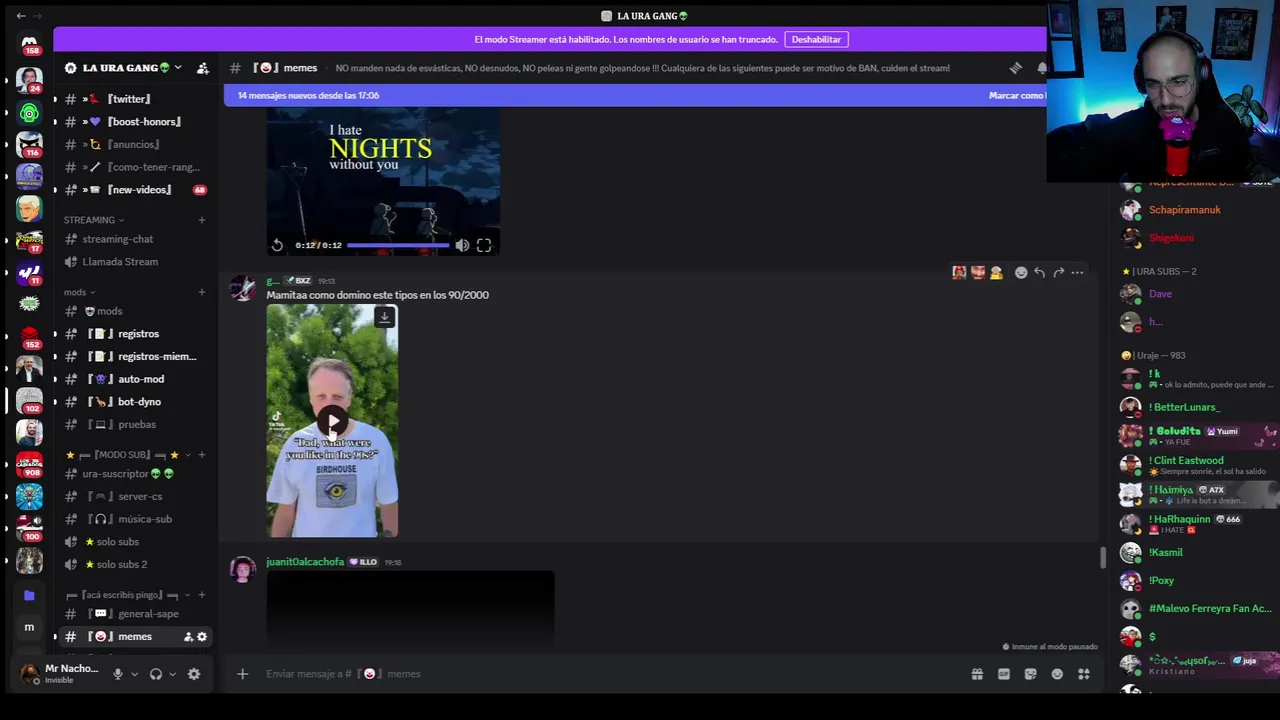This screenshot has height=720, width=1280.
Task: Toggle microphone mute in user panel
Action: [x=118, y=674]
